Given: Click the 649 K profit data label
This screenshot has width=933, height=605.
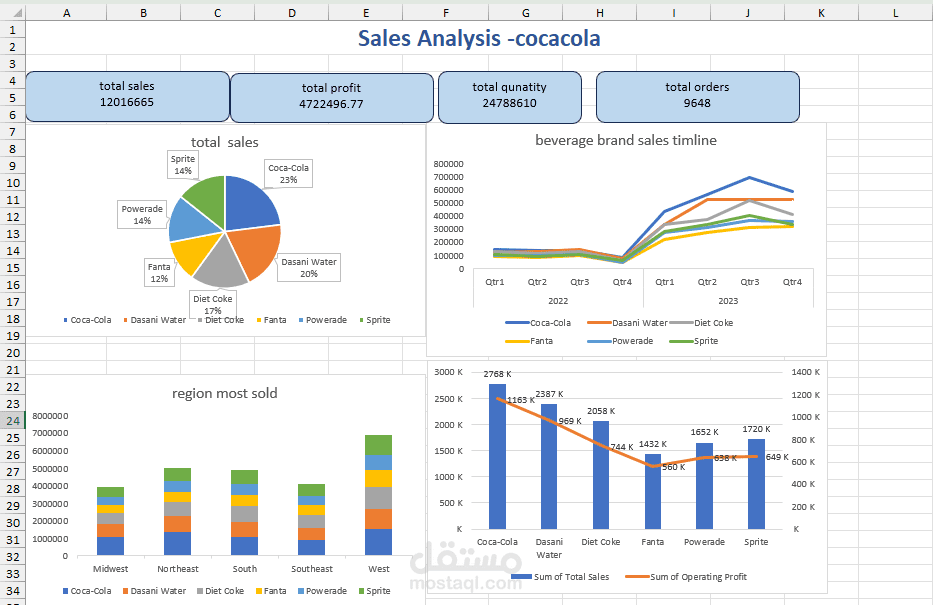Looking at the screenshot, I should [x=777, y=457].
